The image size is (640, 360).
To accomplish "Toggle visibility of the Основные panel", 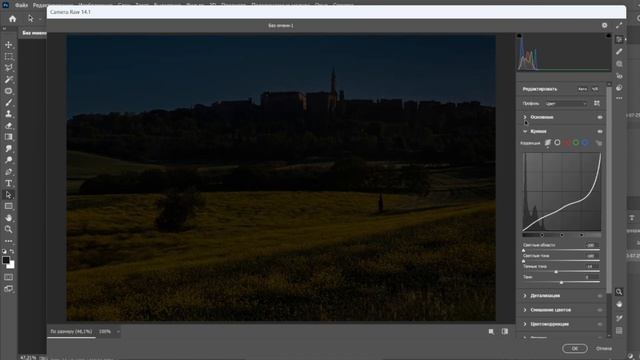I will [600, 117].
